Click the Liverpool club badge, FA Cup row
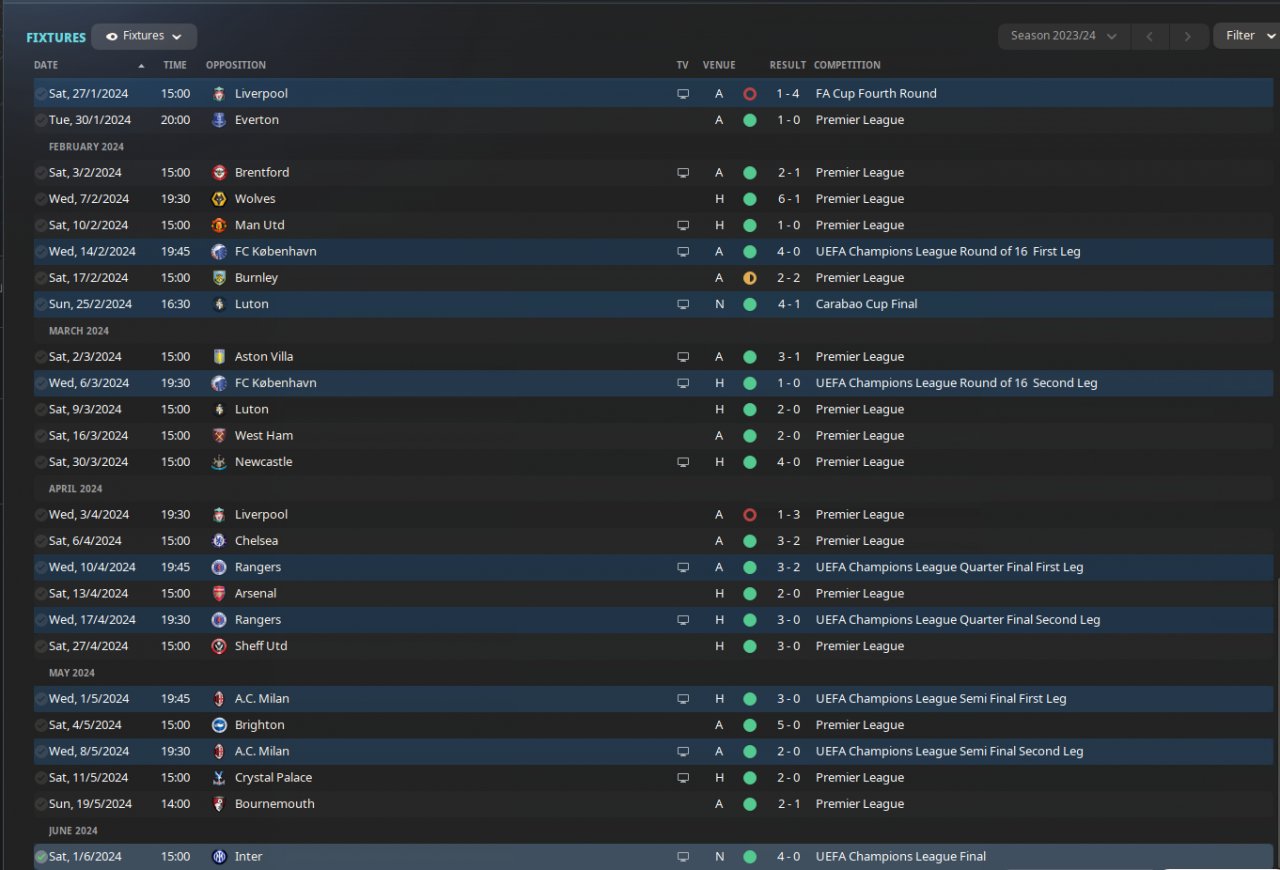 219,94
